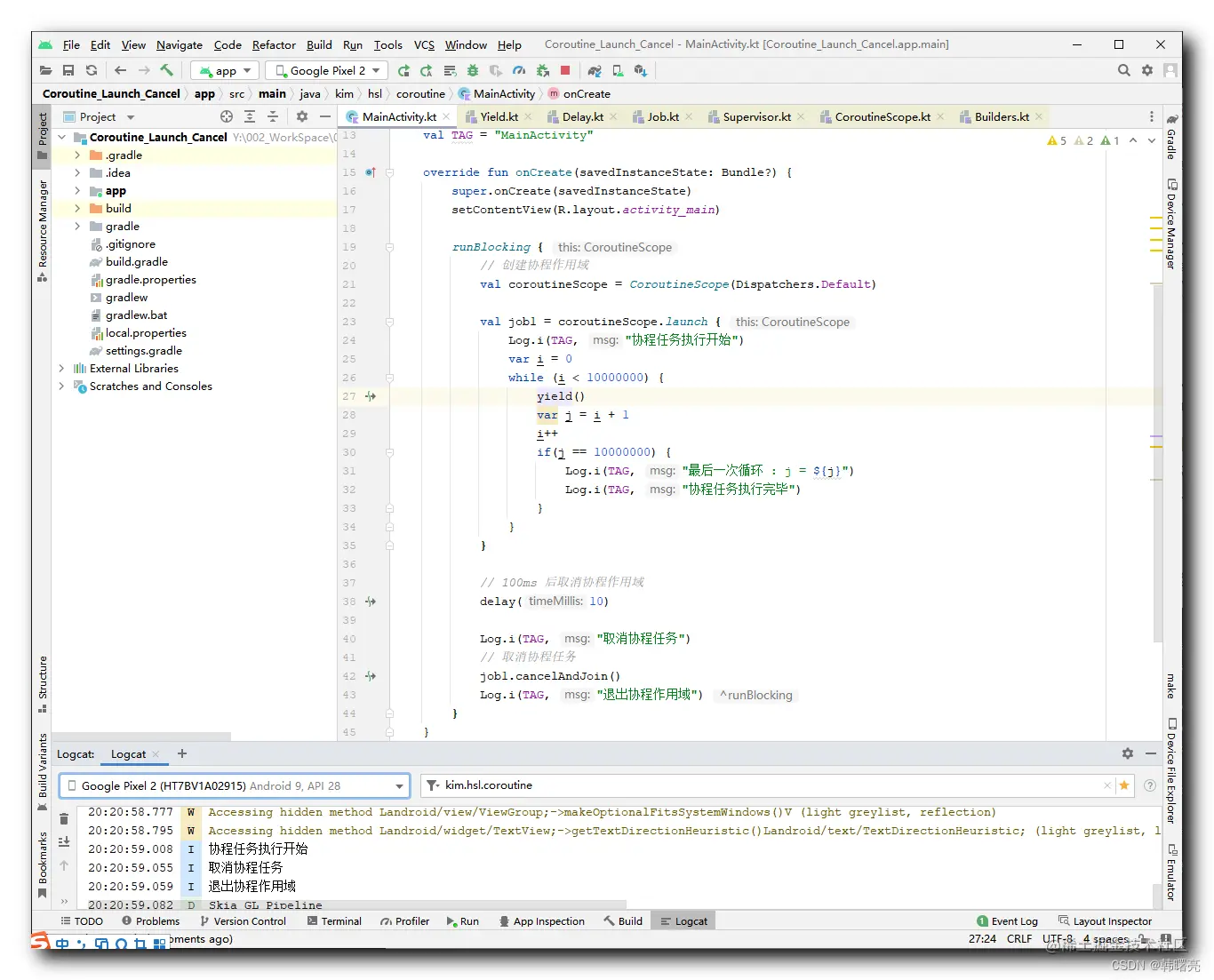Click the Back navigation arrow
This screenshot has height=980, width=1214.
coord(120,70)
